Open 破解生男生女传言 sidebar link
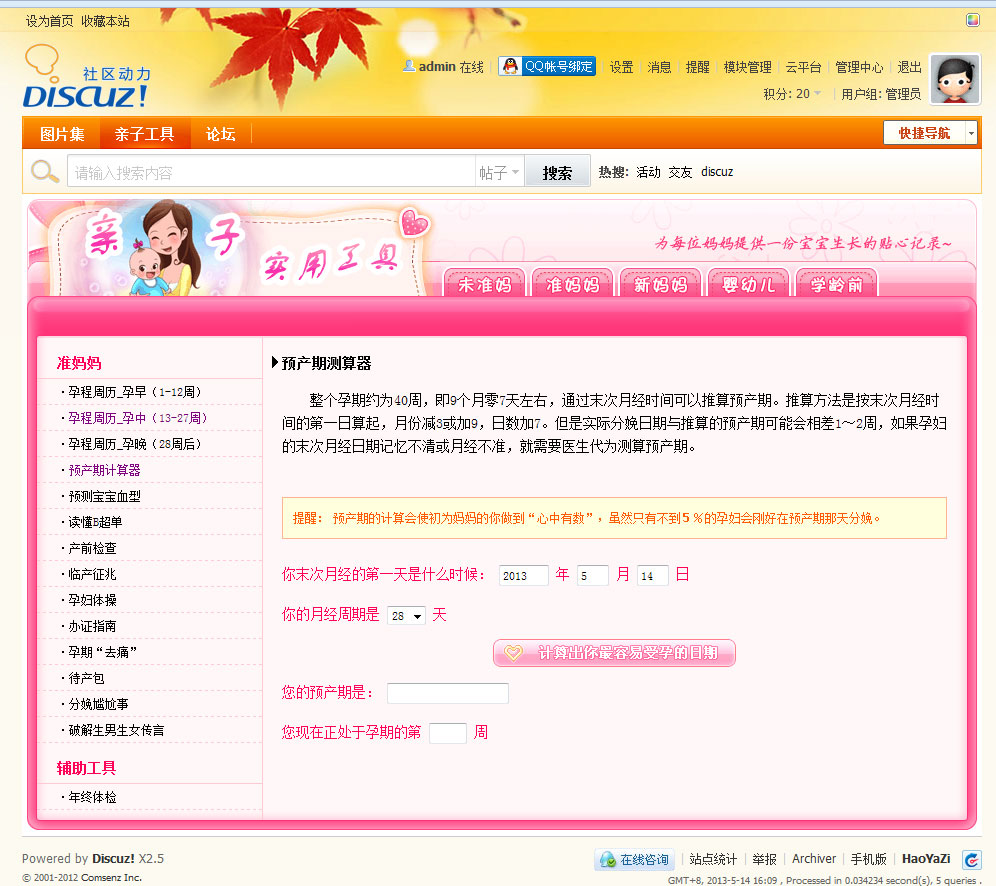The width and height of the screenshot is (996, 886). tap(116, 730)
